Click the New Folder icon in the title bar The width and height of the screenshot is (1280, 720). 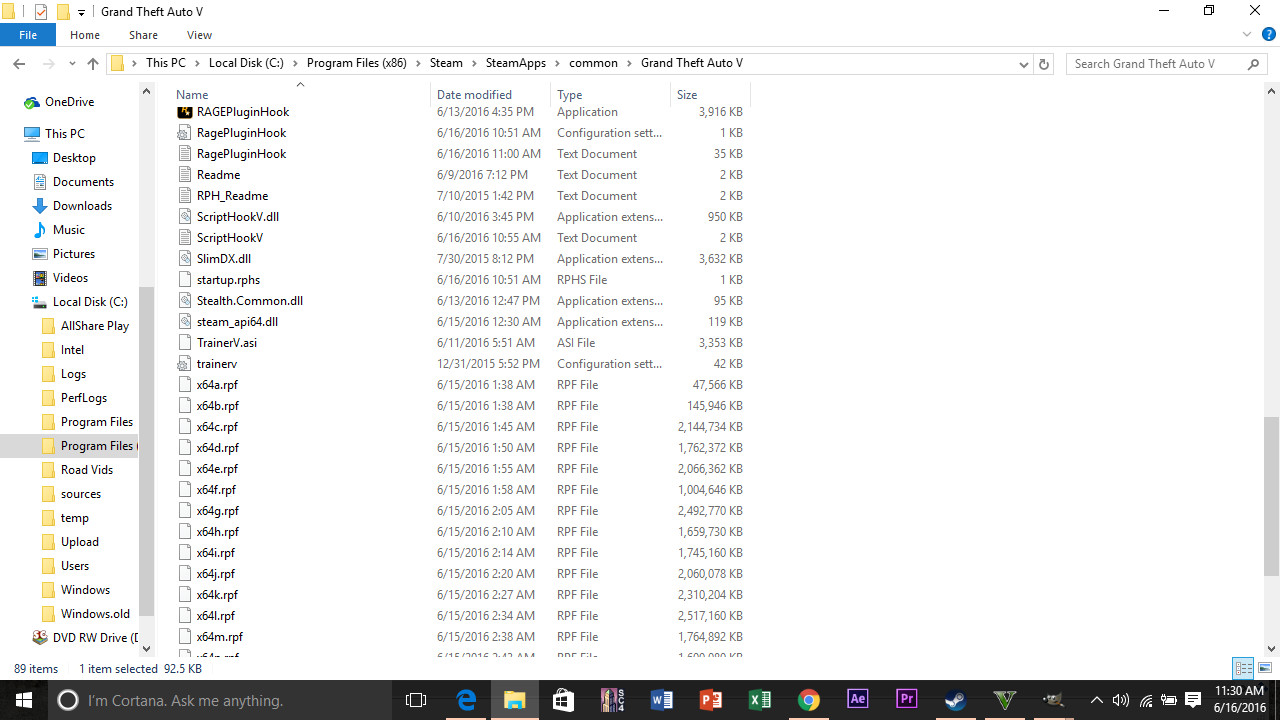[x=63, y=12]
